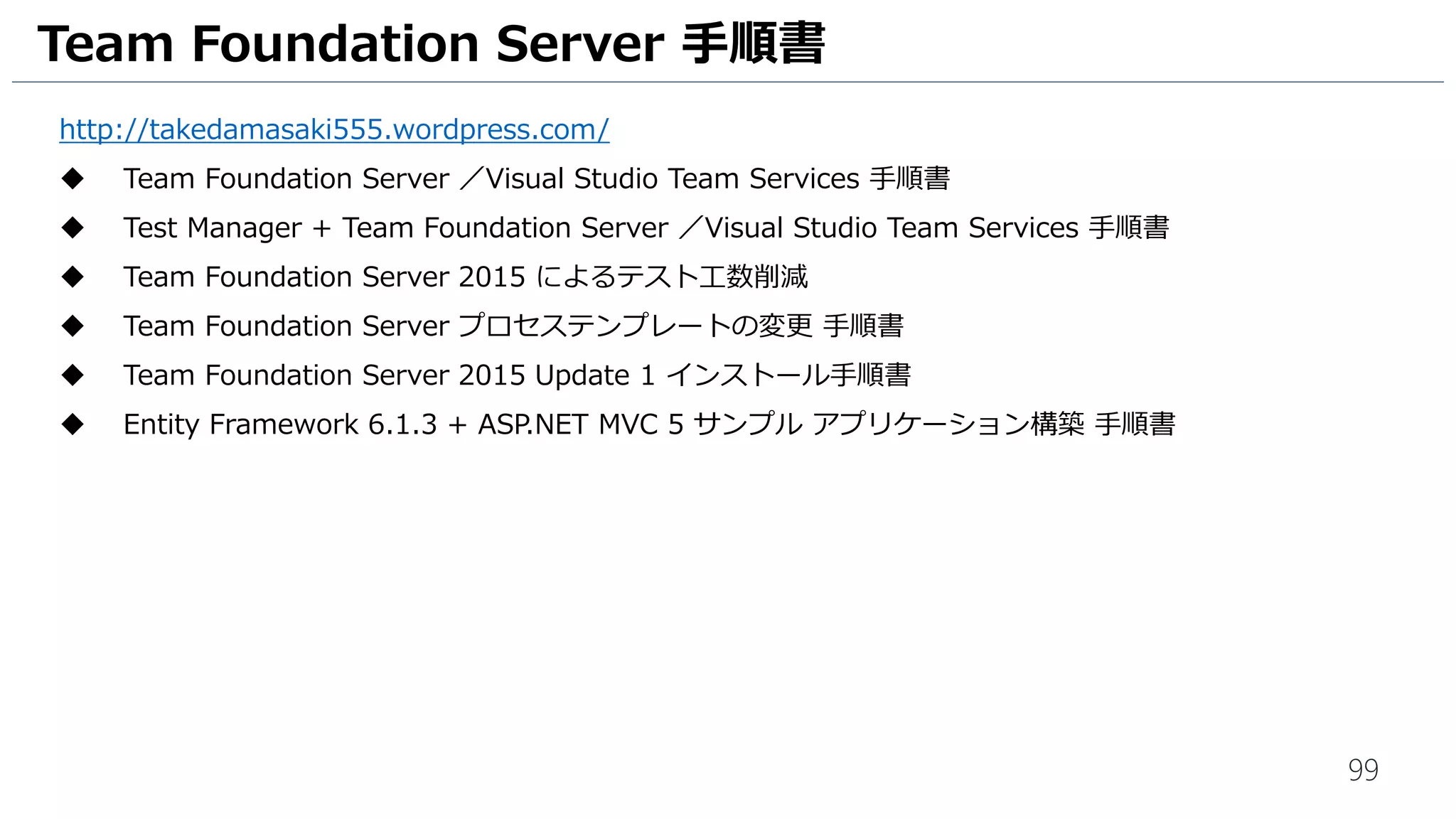
Task: Open the takedamasaki555.wordpress.com link
Action: (334, 129)
